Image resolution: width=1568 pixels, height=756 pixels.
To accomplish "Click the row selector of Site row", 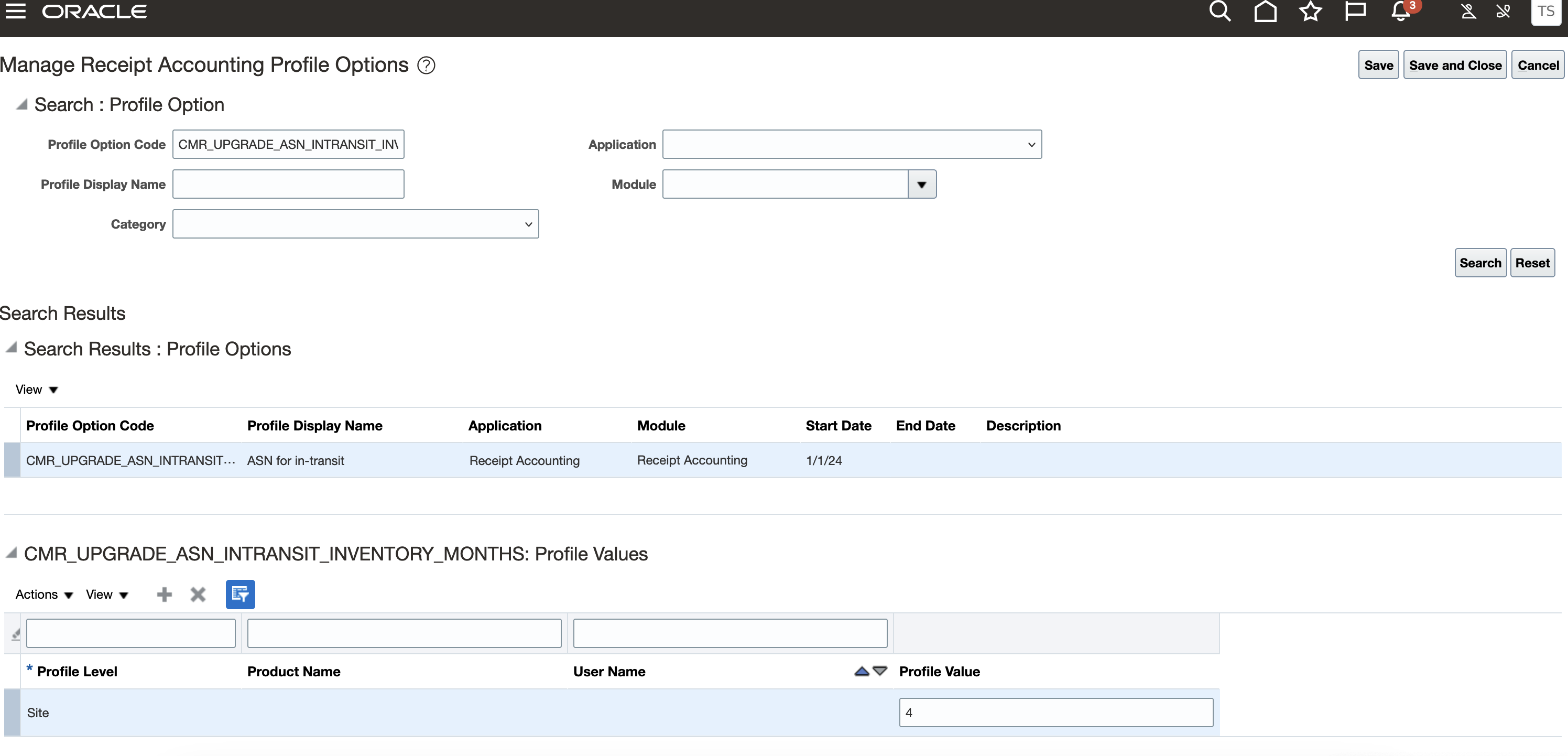I will pos(12,713).
